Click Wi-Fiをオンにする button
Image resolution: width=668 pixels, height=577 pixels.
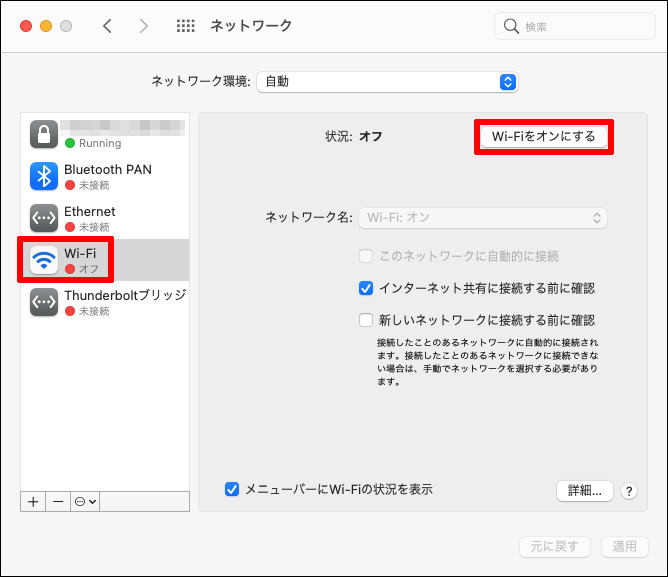(543, 137)
